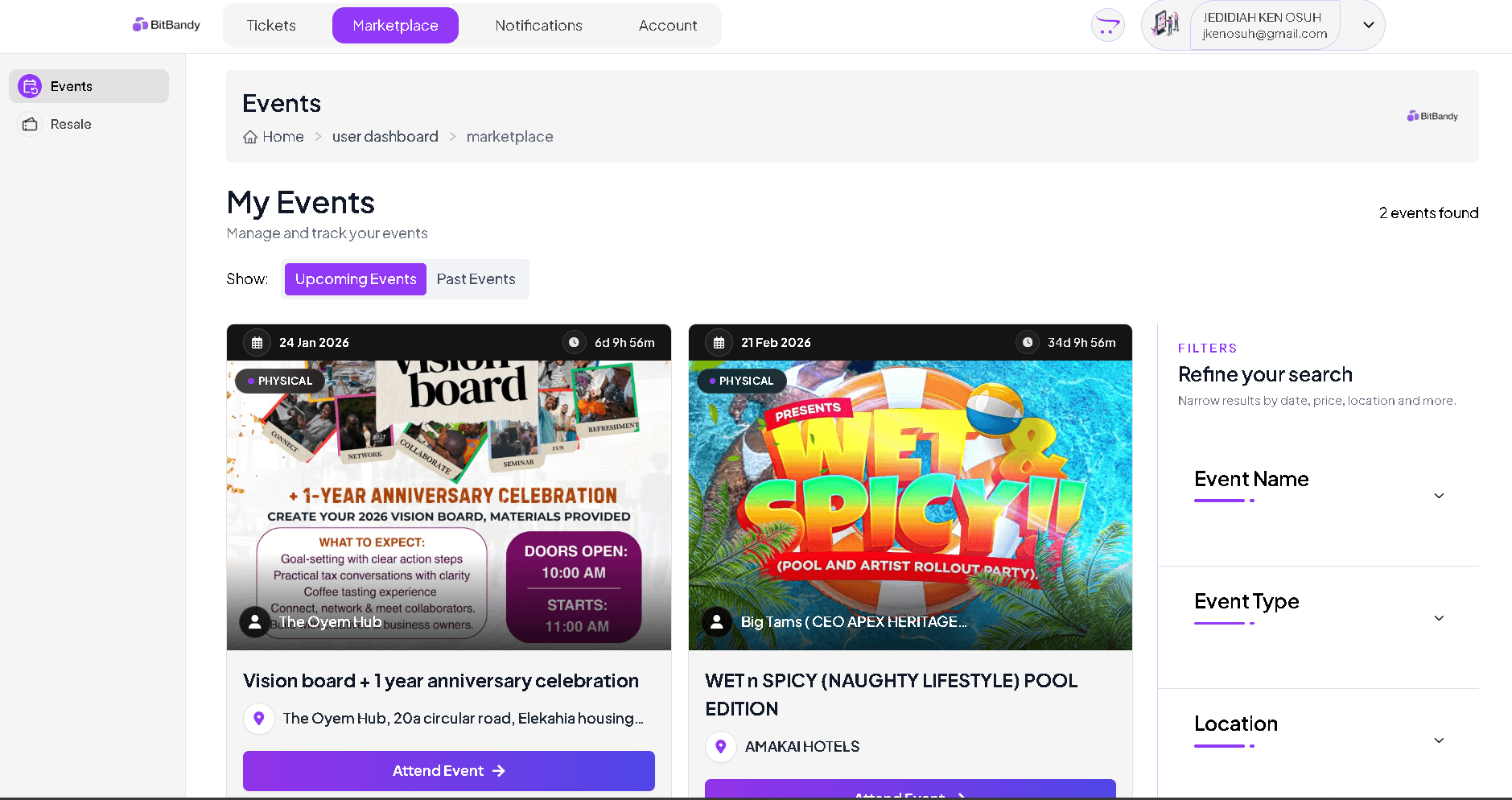1512x800 pixels.
Task: Click the location pin for AMAKAI HOTELS
Action: coord(721,747)
